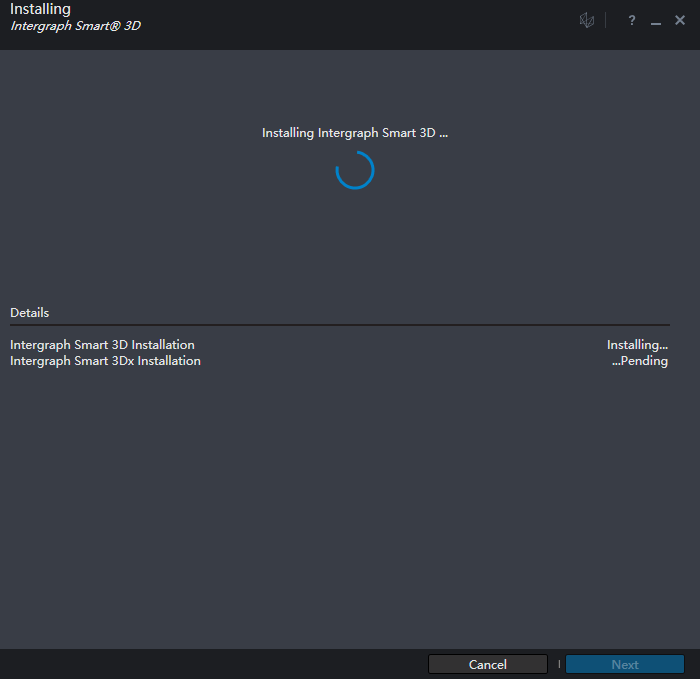
Task: Click the vertical divider beside the Hexagon logo
Action: point(606,21)
